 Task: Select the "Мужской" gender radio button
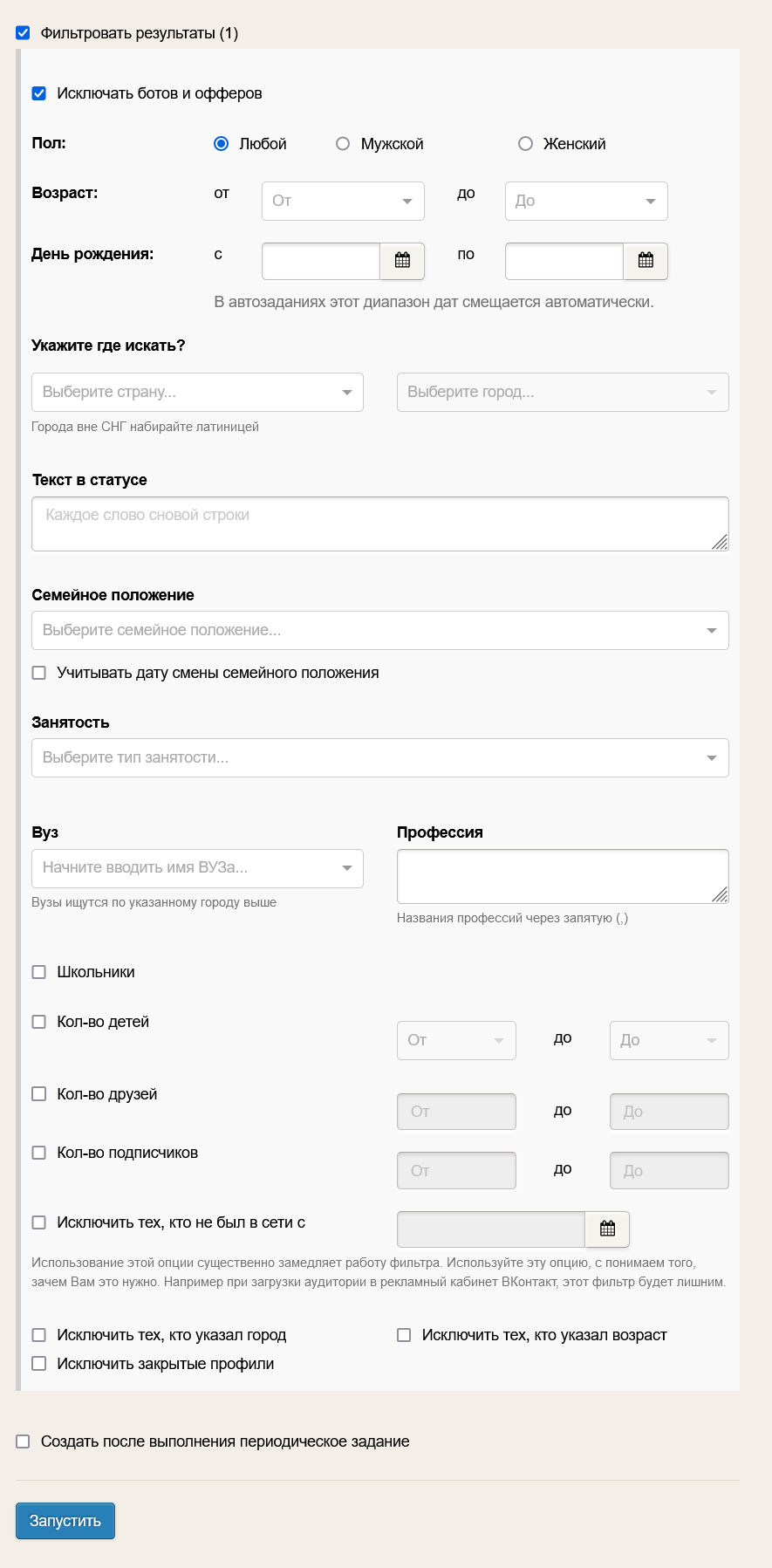[343, 144]
